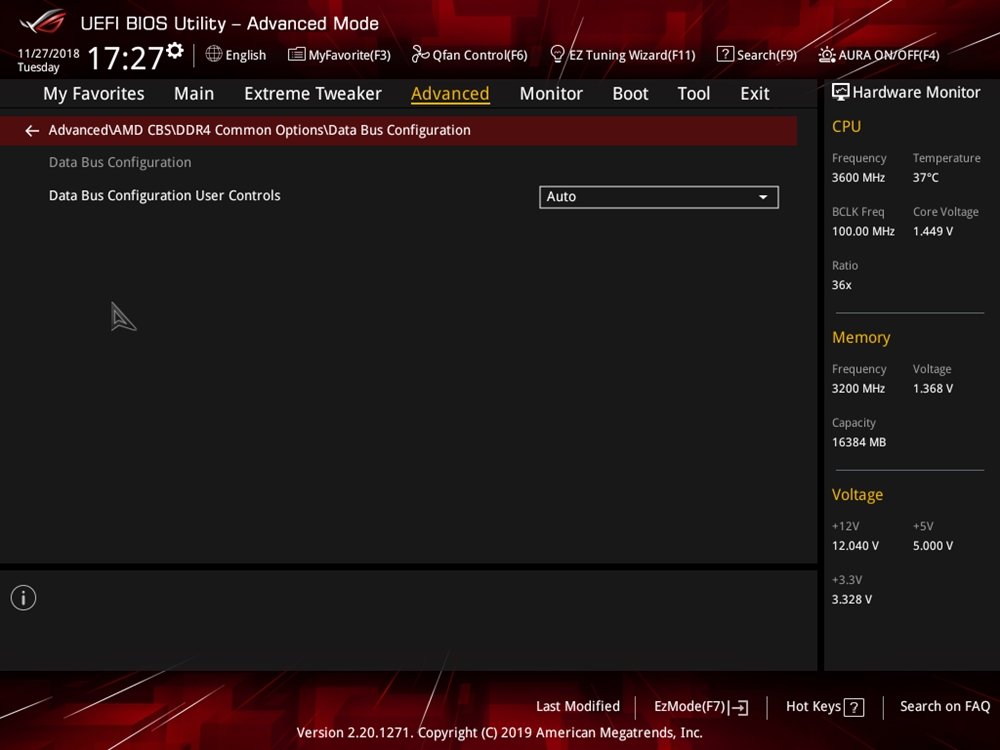Click the Hardware Monitor title
1000x750 pixels.
[916, 92]
